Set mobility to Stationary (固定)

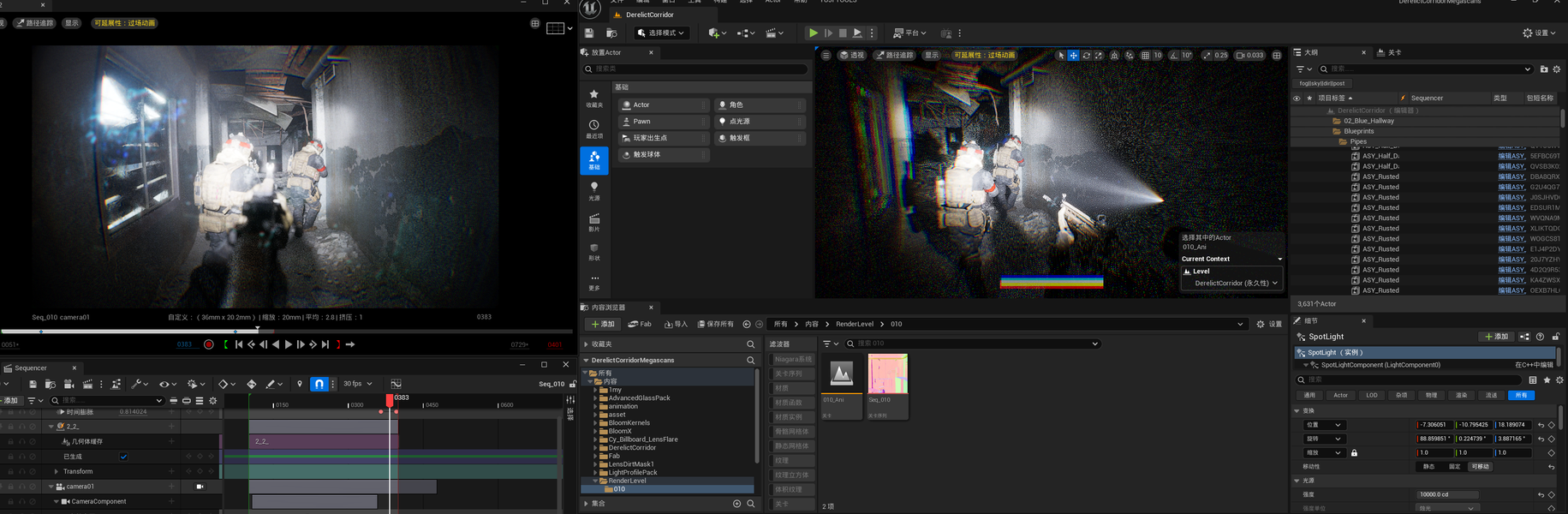coord(1454,467)
